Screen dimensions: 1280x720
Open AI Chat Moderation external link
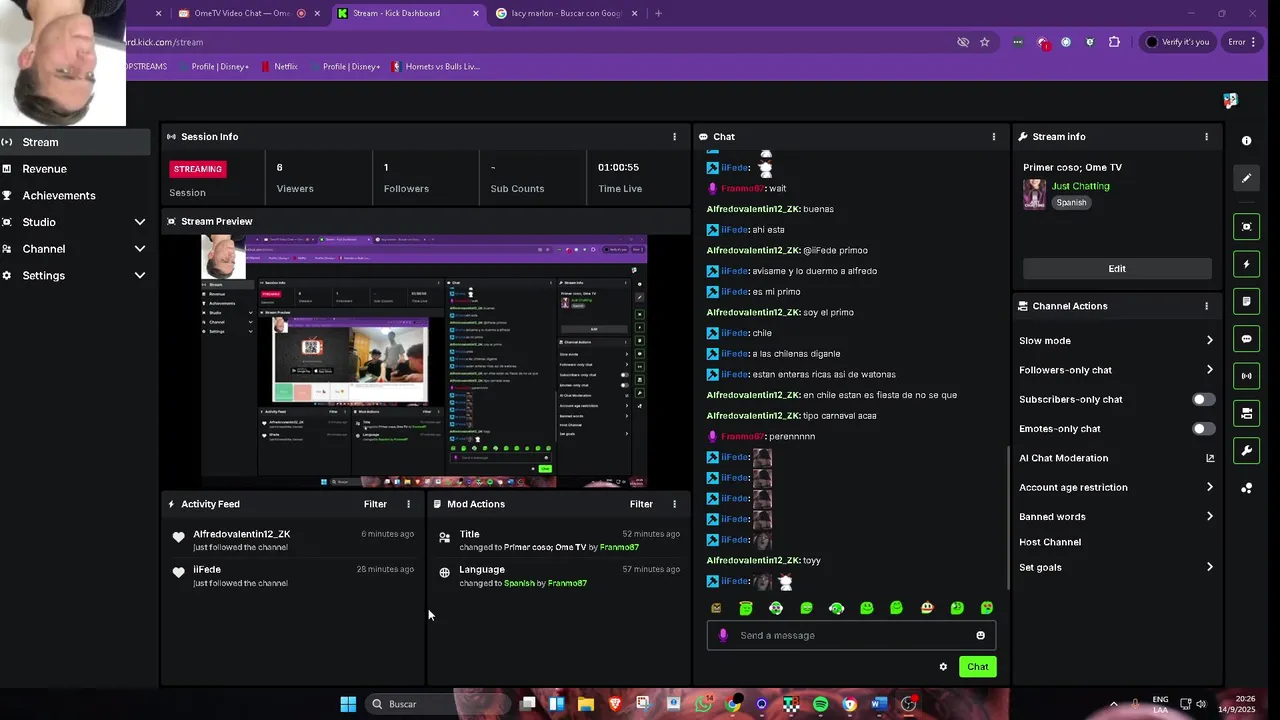coord(1210,458)
